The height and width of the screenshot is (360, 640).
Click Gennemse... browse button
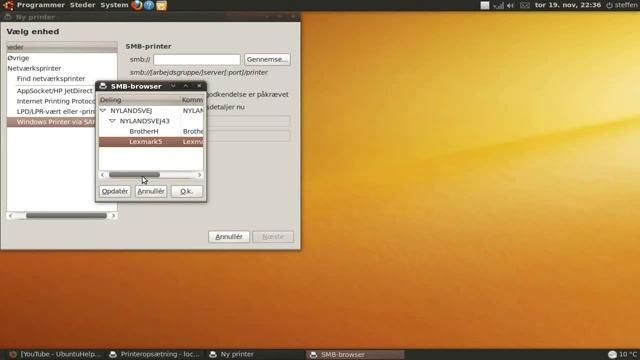[267, 59]
